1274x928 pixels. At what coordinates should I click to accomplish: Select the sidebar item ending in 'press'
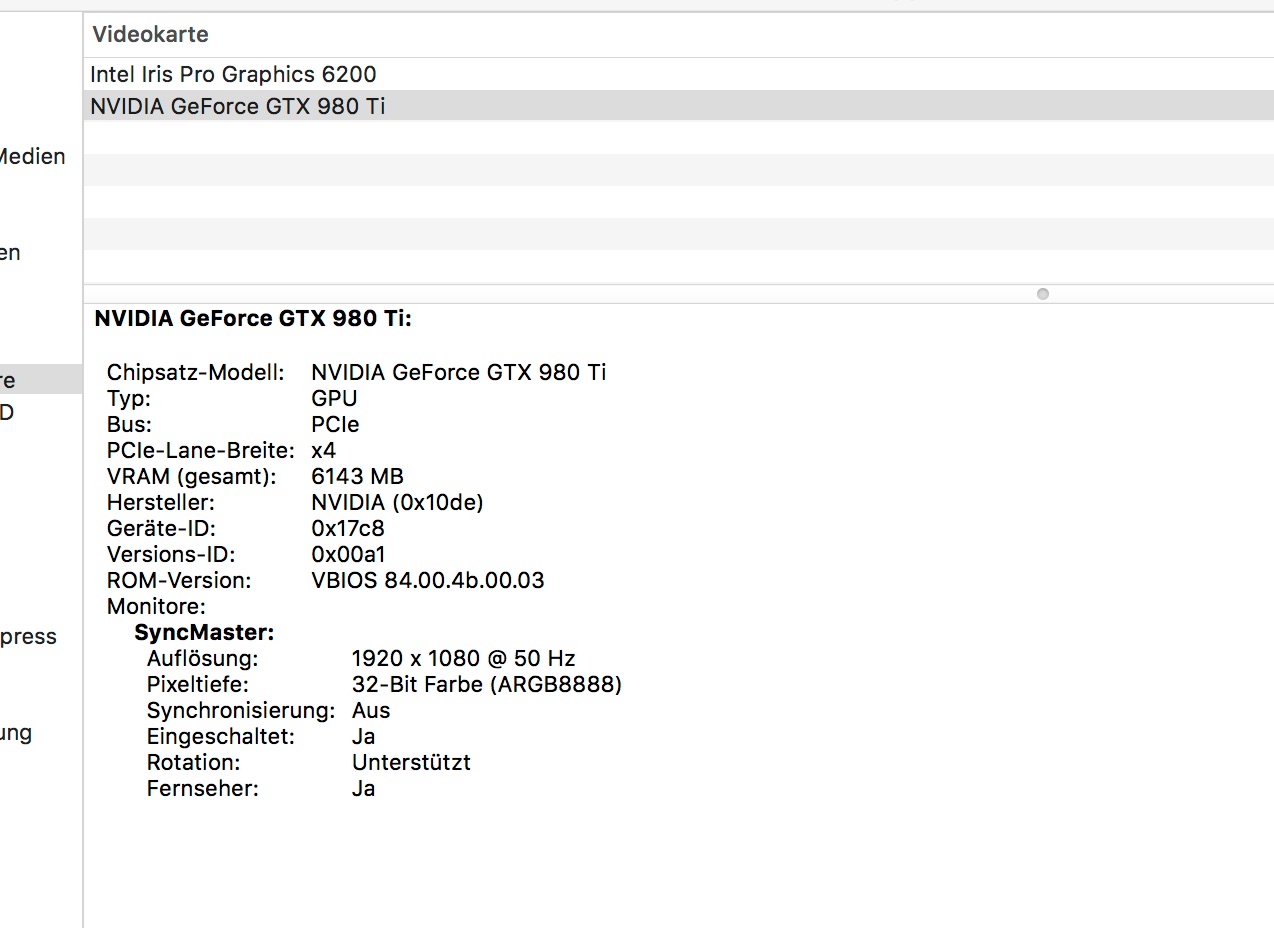pos(29,637)
